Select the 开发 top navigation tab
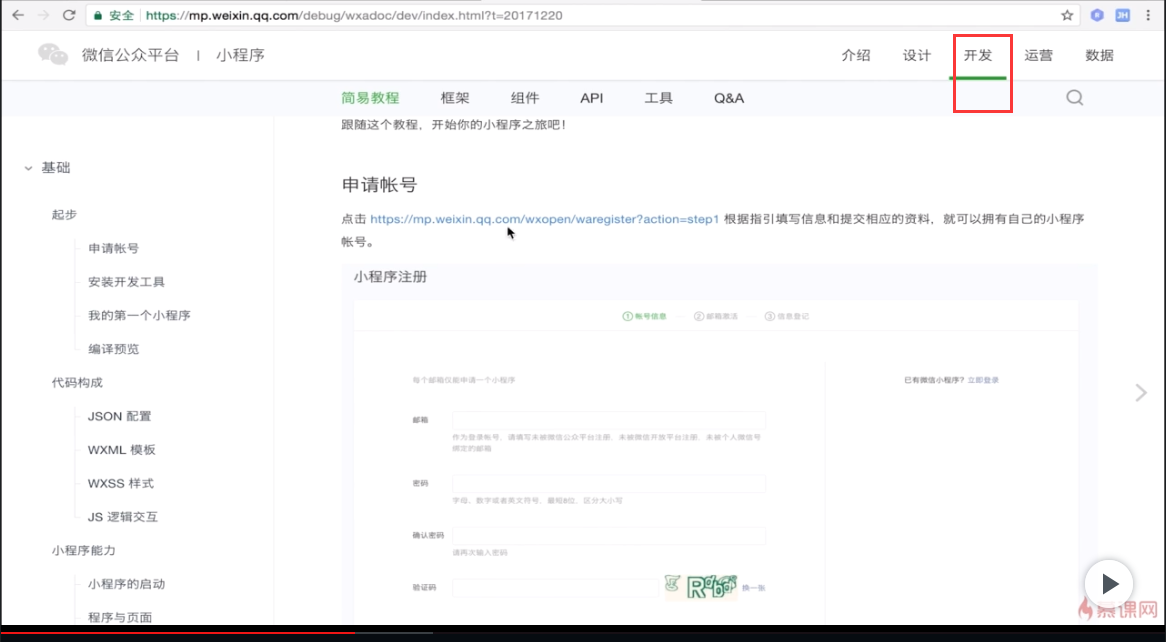1166x642 pixels. coord(978,55)
